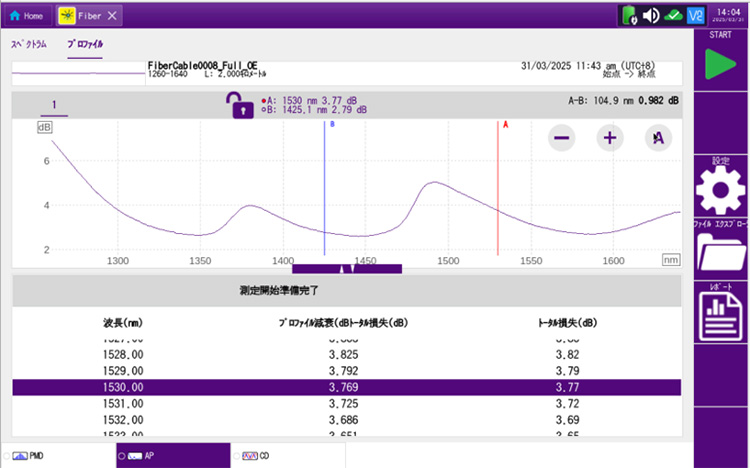
Task: Toggle the cursor lock padlock icon
Action: [242, 106]
